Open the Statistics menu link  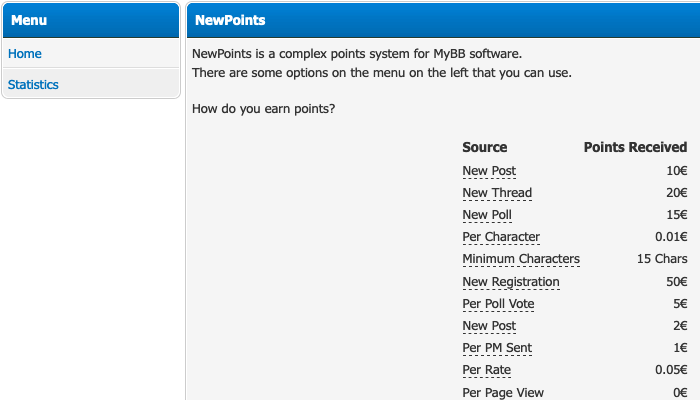(x=33, y=85)
